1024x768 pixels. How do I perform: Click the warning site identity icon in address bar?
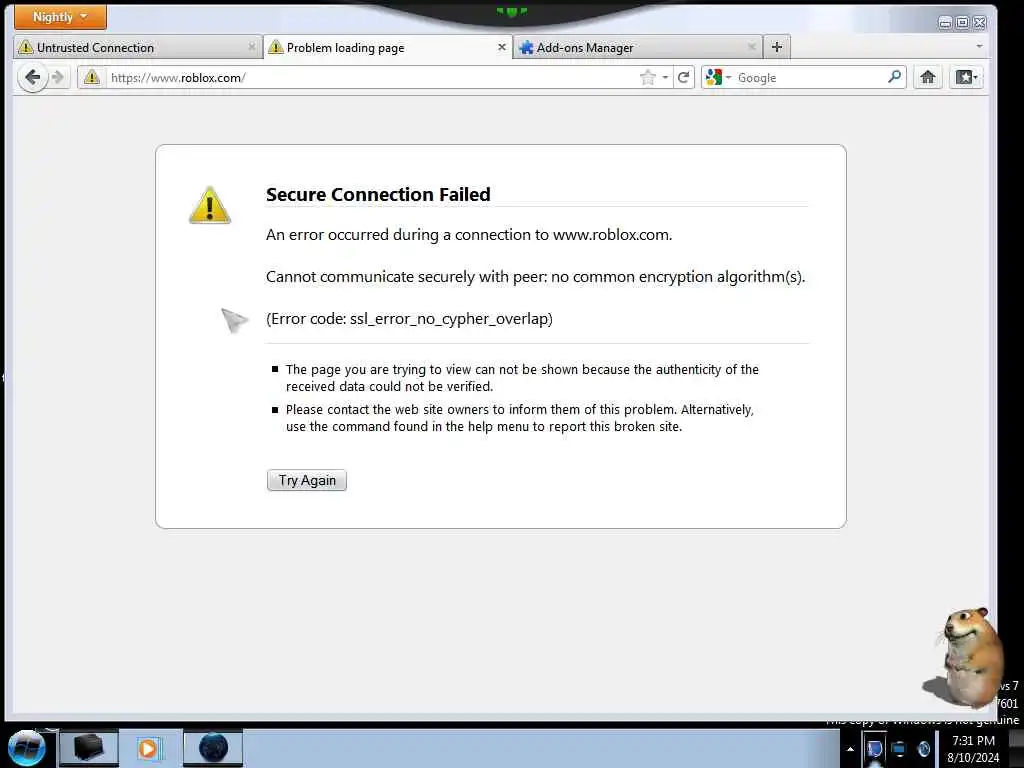click(x=92, y=78)
